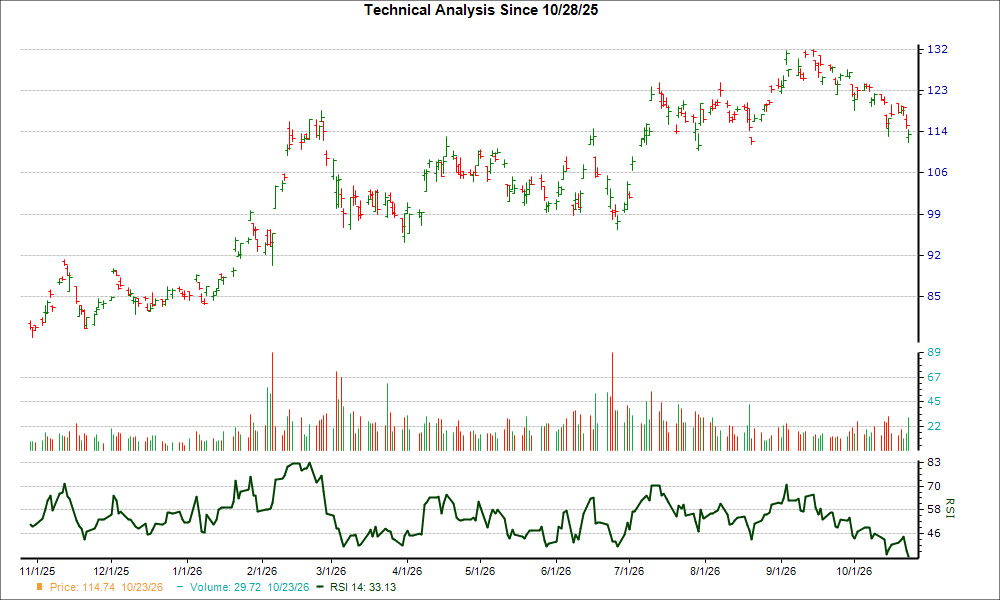Image resolution: width=1000 pixels, height=600 pixels.
Task: Click the 6/1/26 date label
Action: [x=555, y=571]
